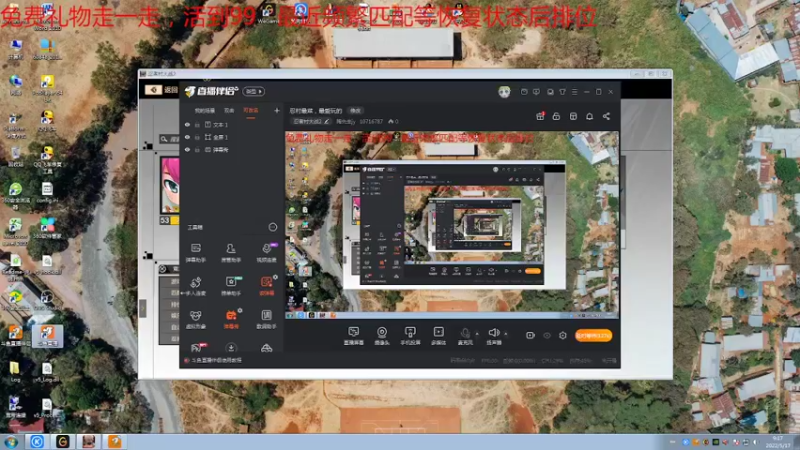The image size is (800, 450).
Task: Click the stream preview canvas
Action: [452, 225]
